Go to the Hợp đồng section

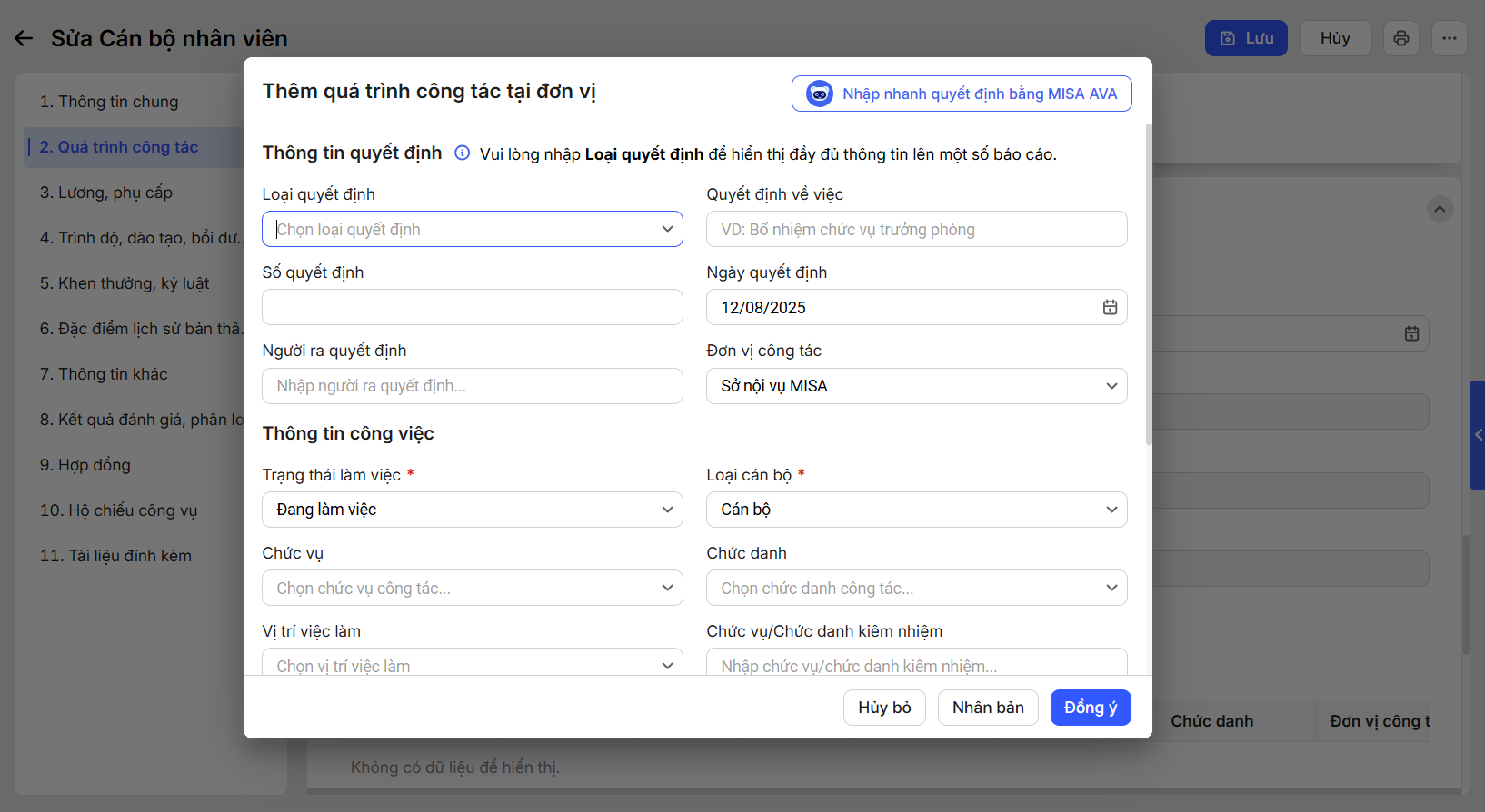click(85, 465)
